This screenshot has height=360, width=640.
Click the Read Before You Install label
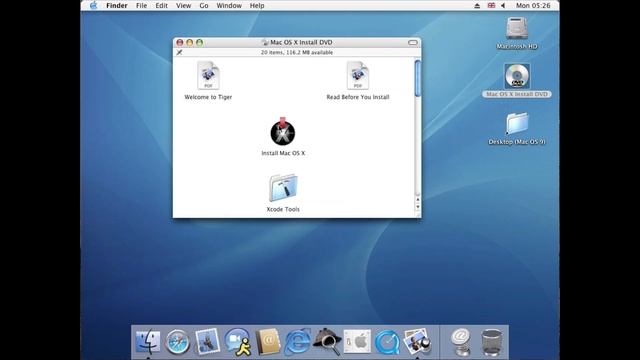pos(358,97)
